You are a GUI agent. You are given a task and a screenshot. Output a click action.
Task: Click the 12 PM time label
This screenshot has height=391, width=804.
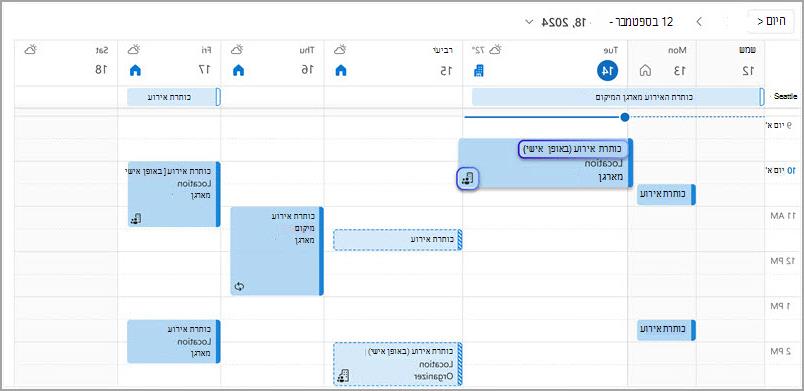coord(782,261)
